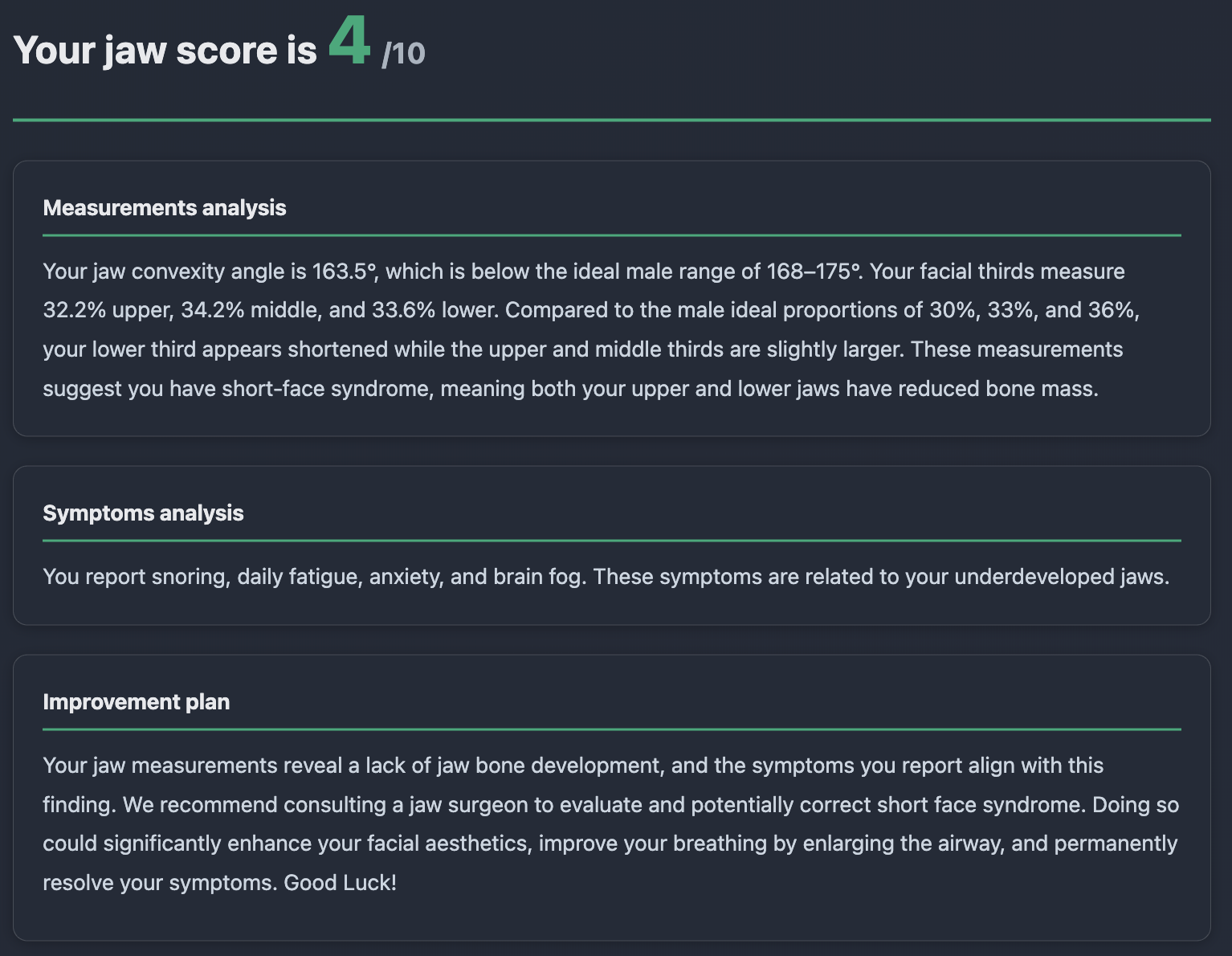Select the "Improvement plan" heading
Image resolution: width=1232 pixels, height=956 pixels.
pyautogui.click(x=137, y=702)
